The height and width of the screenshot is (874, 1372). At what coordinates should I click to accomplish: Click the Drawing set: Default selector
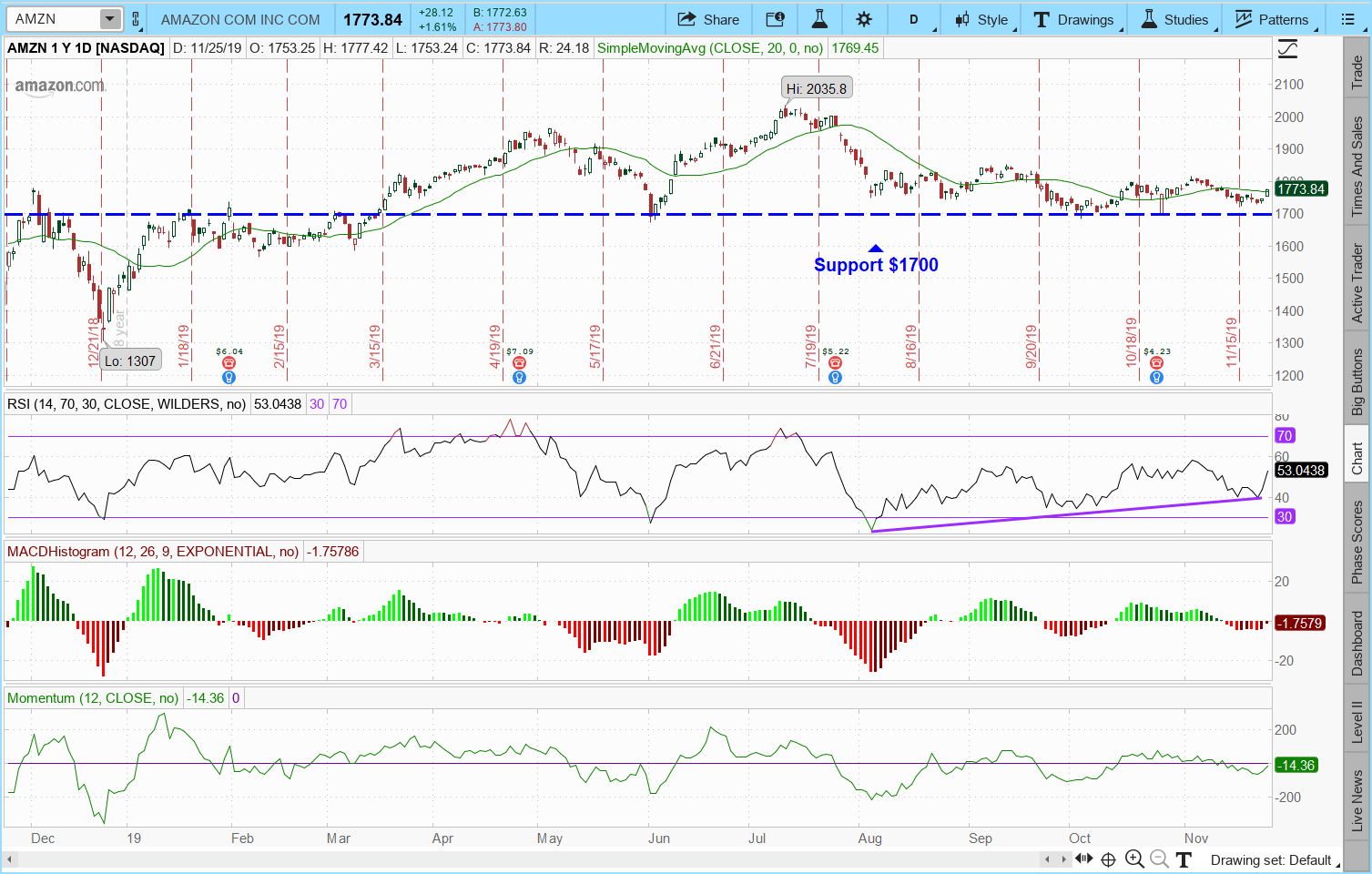pos(1270,859)
